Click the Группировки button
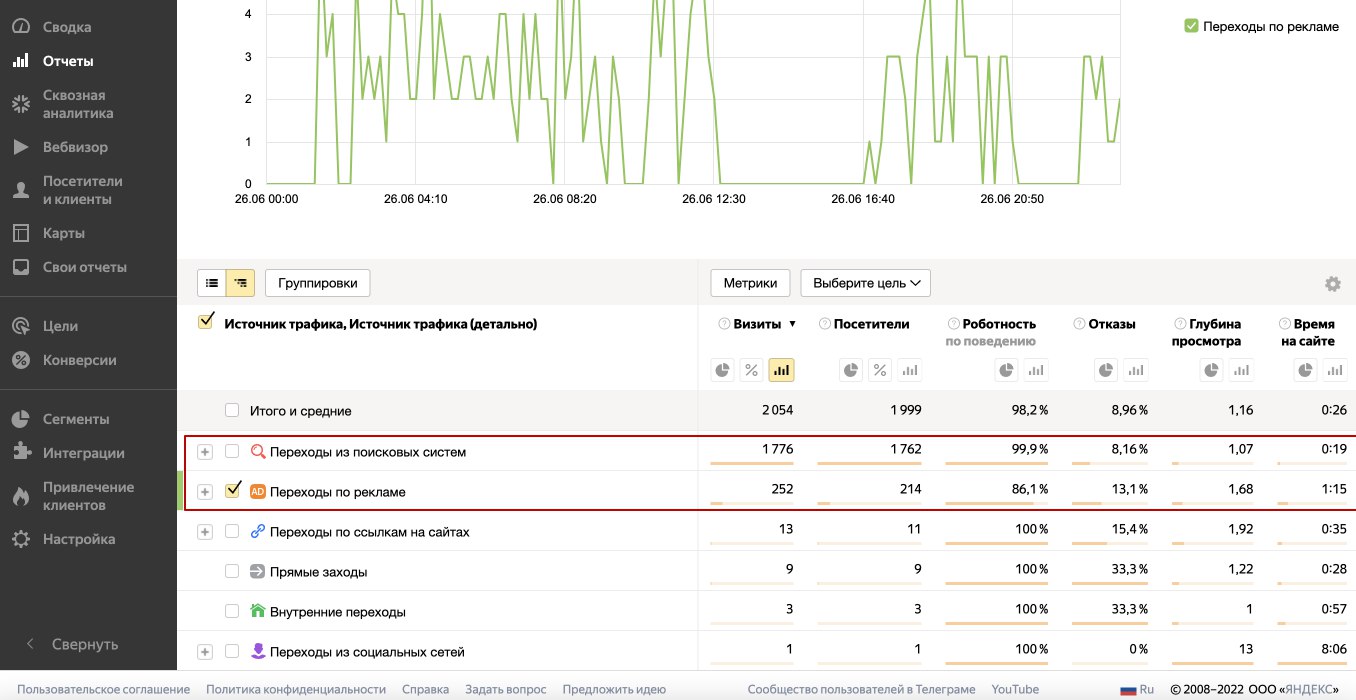This screenshot has width=1356, height=700. point(317,283)
